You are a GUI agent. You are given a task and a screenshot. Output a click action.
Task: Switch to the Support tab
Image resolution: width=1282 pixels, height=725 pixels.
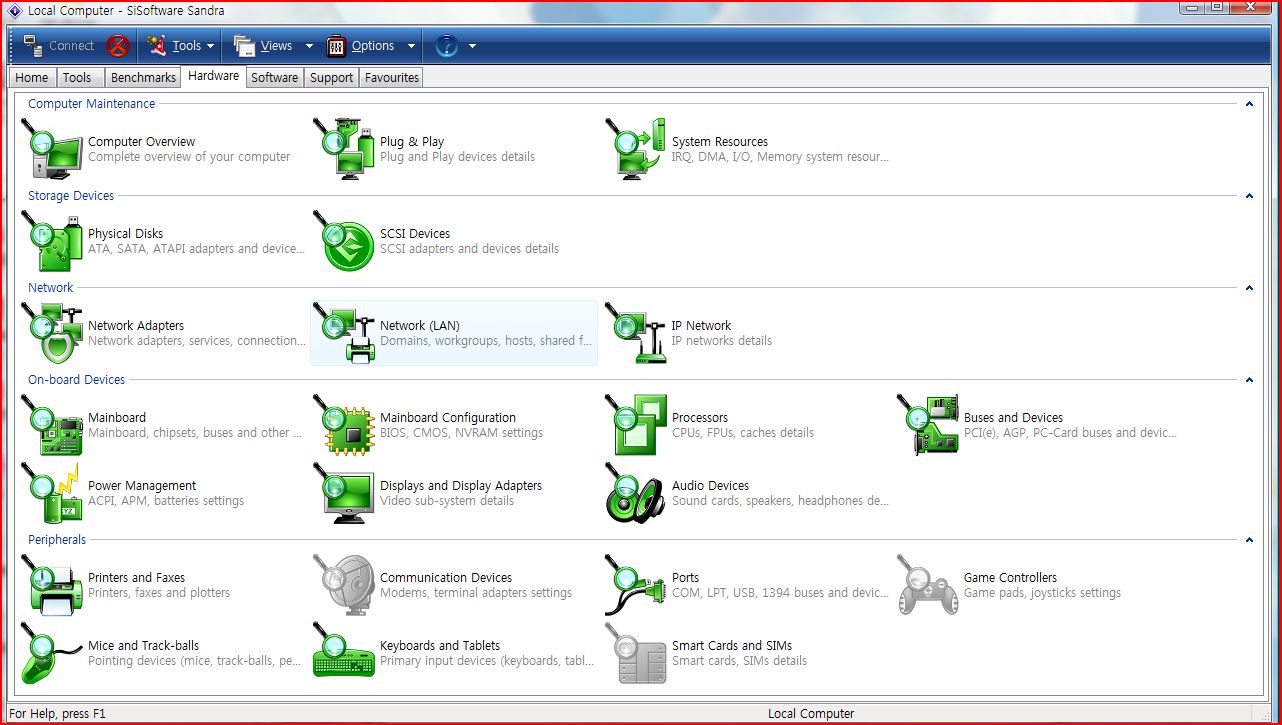coord(331,77)
